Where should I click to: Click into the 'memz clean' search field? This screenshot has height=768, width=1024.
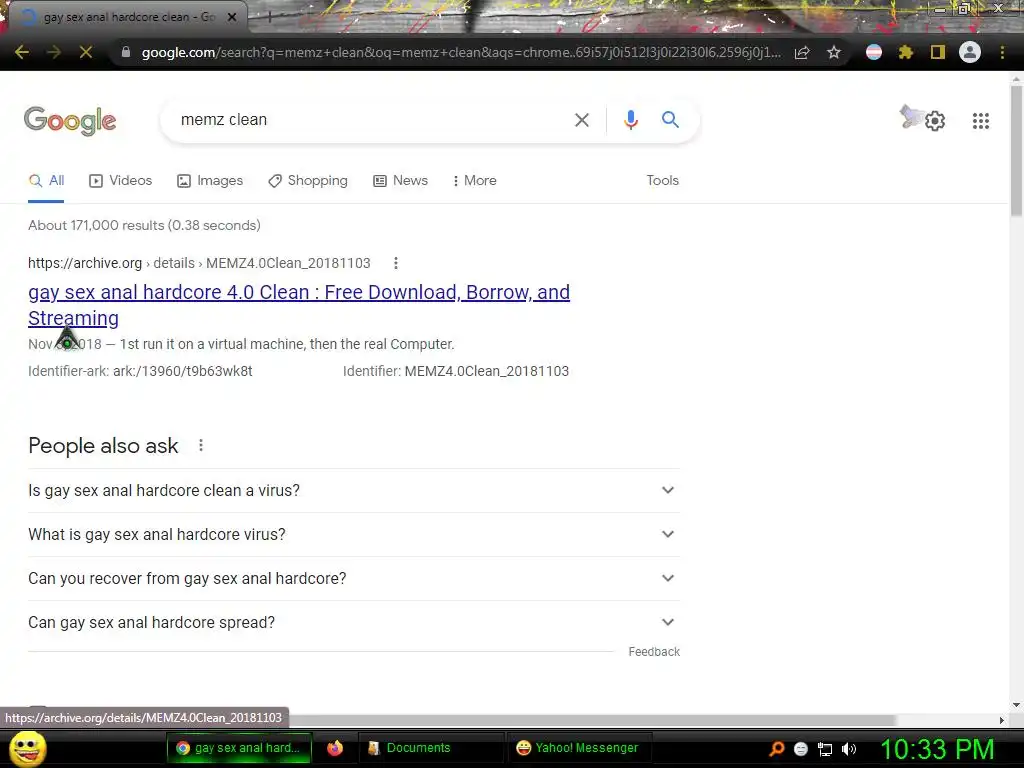click(366, 120)
